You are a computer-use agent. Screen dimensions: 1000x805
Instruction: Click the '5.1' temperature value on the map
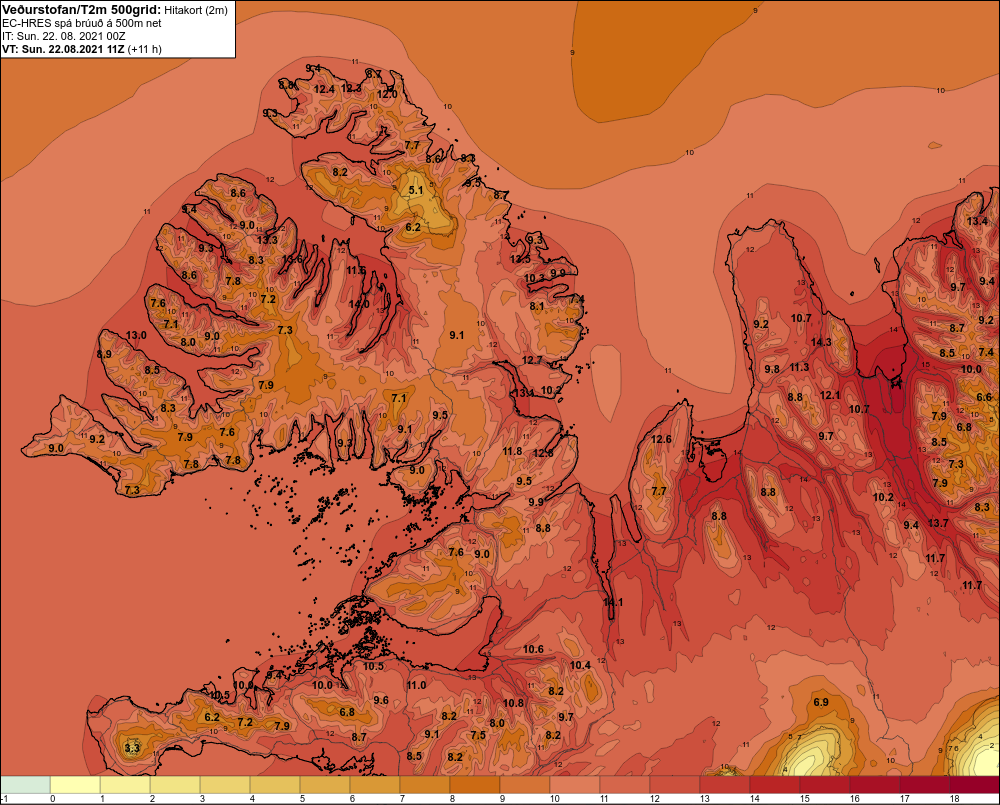[416, 190]
